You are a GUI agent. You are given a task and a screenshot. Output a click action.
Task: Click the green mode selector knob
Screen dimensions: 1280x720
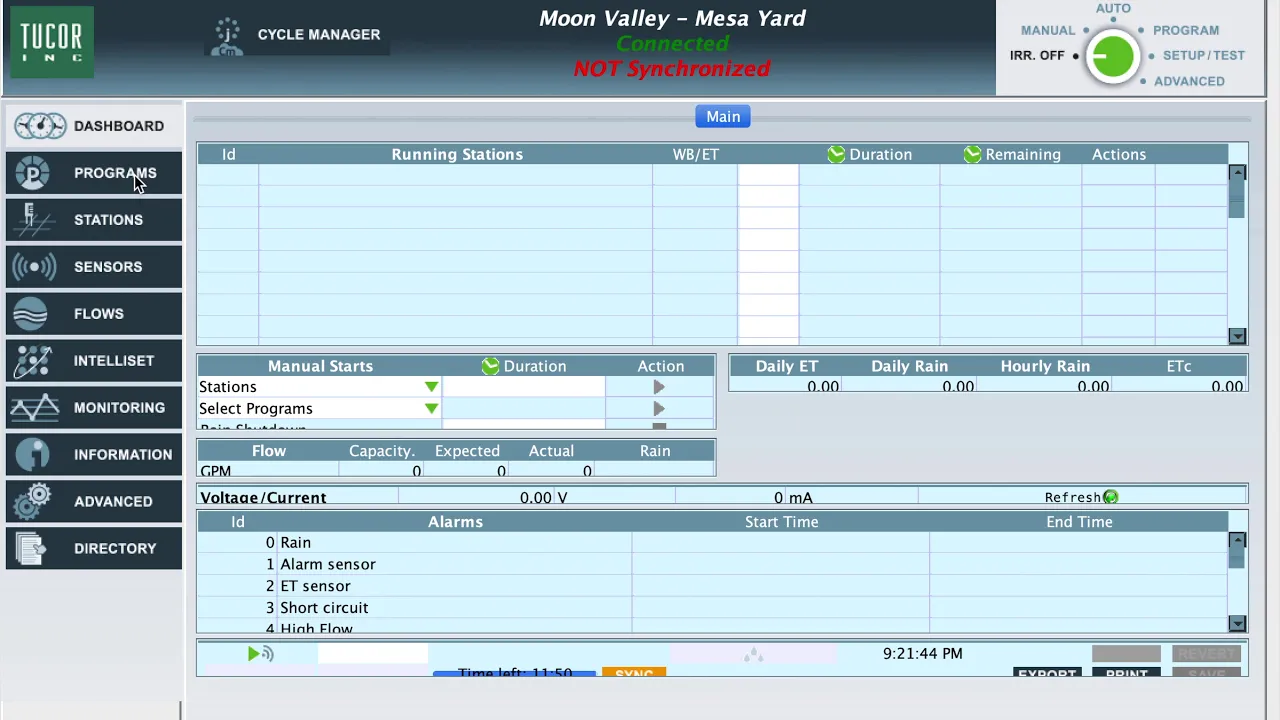[x=1112, y=57]
